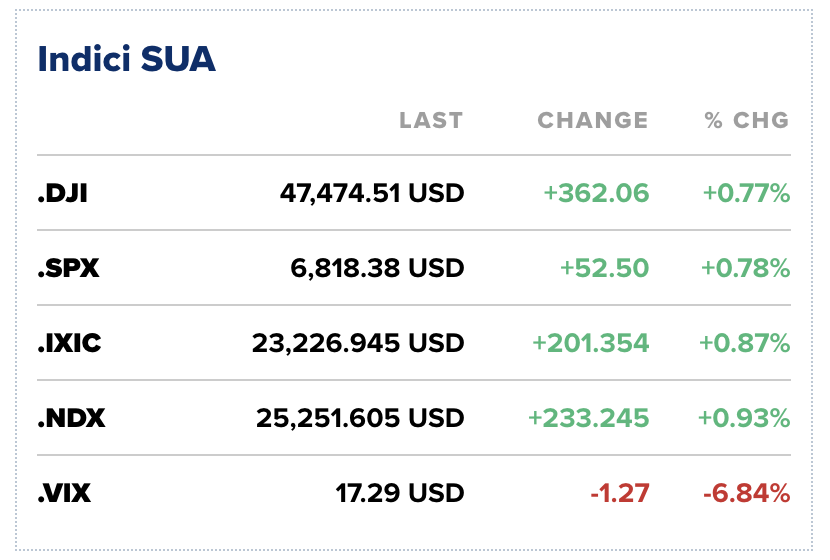Click the +201.354 change value
This screenshot has height=560, width=830.
(x=590, y=343)
